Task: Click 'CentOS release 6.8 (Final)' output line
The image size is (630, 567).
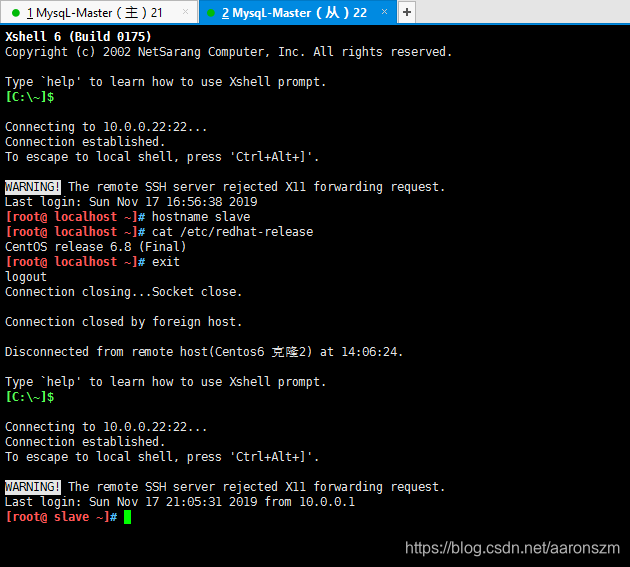Action: [95, 247]
